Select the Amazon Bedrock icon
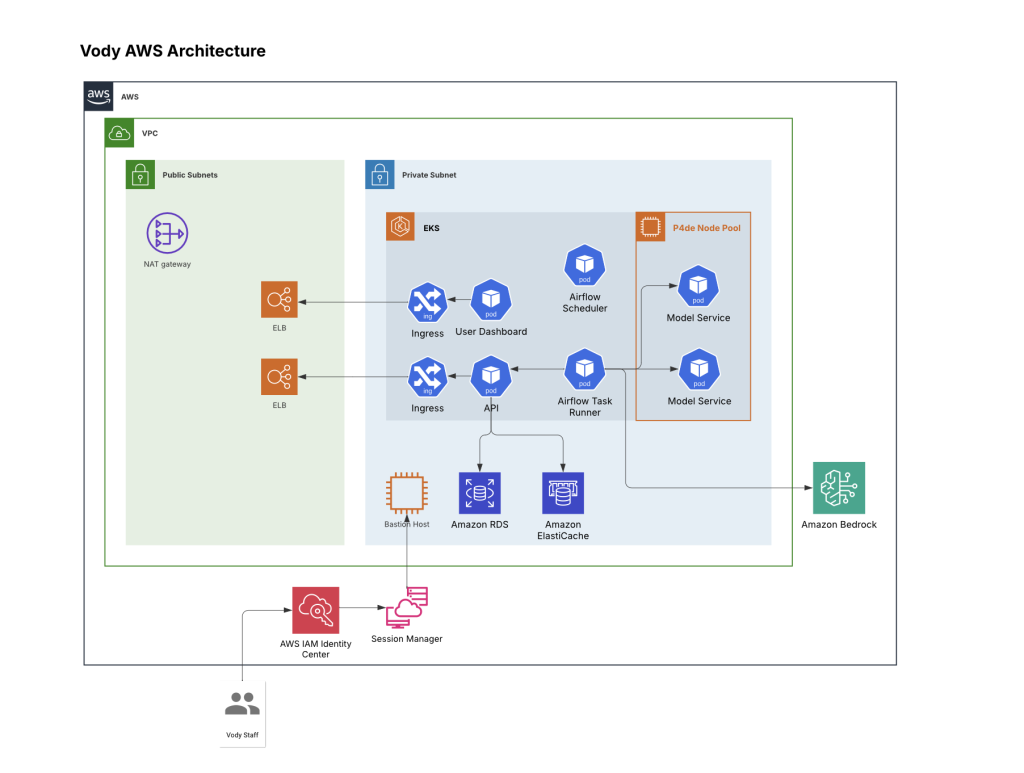Viewport: 1024px width, 773px height. [839, 488]
